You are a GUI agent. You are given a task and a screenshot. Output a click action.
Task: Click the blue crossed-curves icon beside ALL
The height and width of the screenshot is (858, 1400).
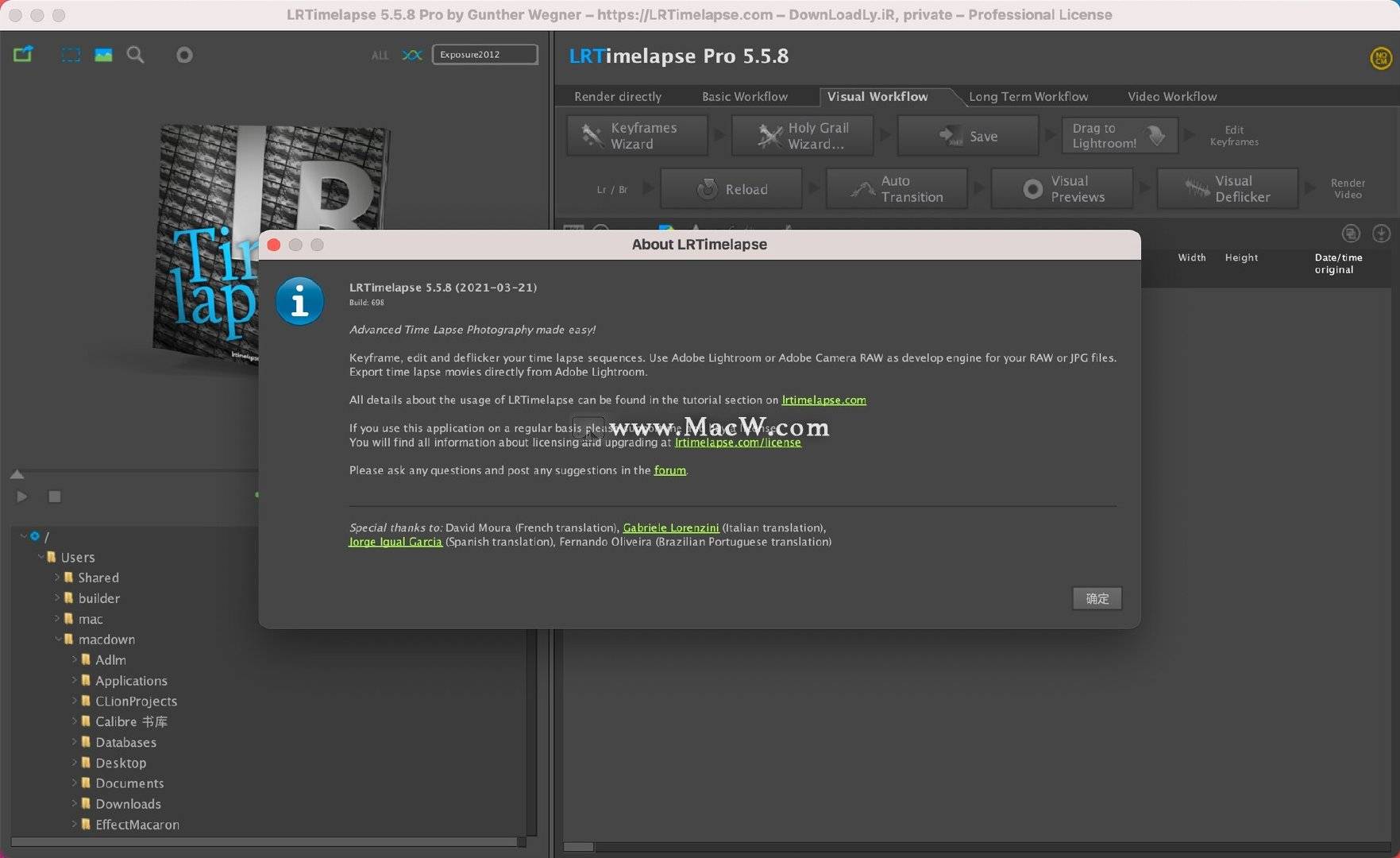(x=411, y=55)
